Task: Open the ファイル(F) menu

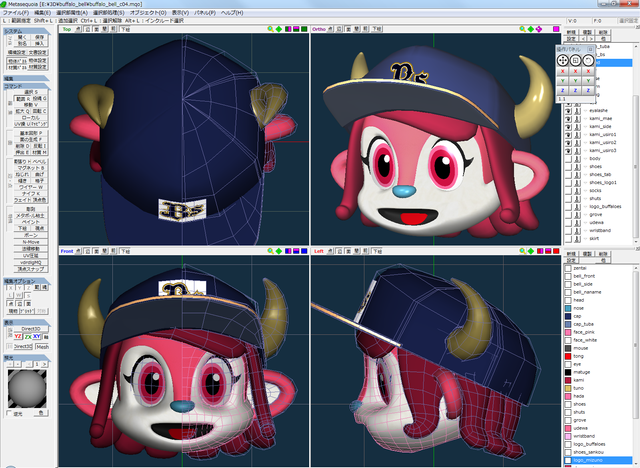Action: coord(16,13)
